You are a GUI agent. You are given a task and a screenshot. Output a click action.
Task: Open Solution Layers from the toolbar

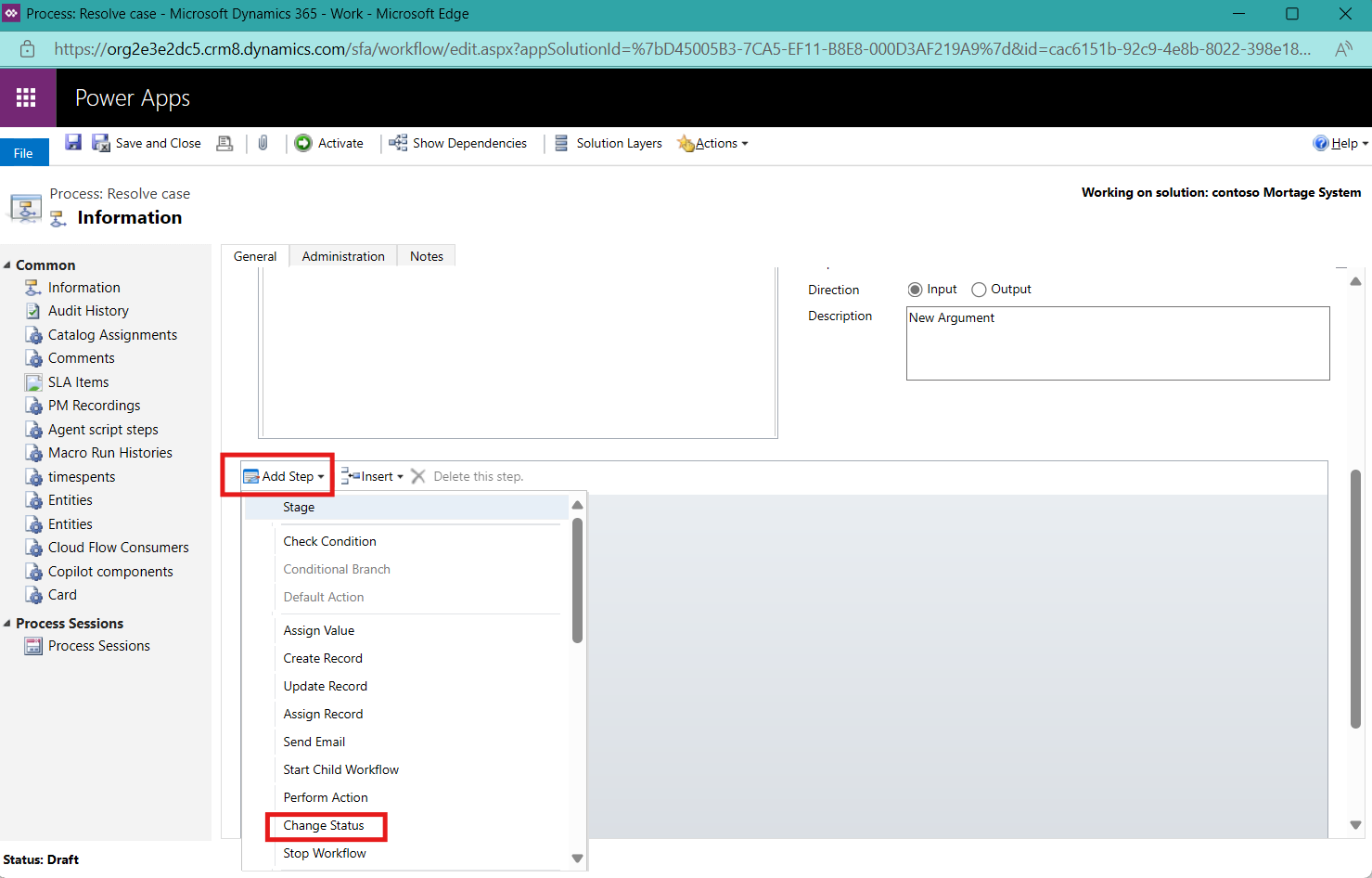[x=609, y=143]
